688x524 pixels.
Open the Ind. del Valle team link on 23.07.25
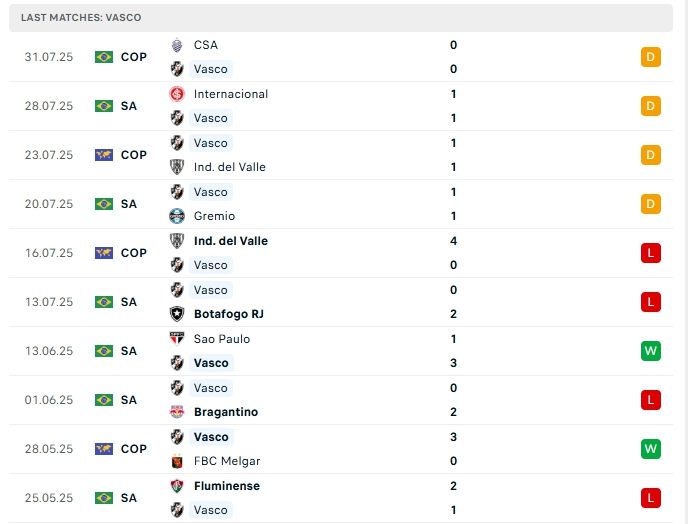pos(230,167)
